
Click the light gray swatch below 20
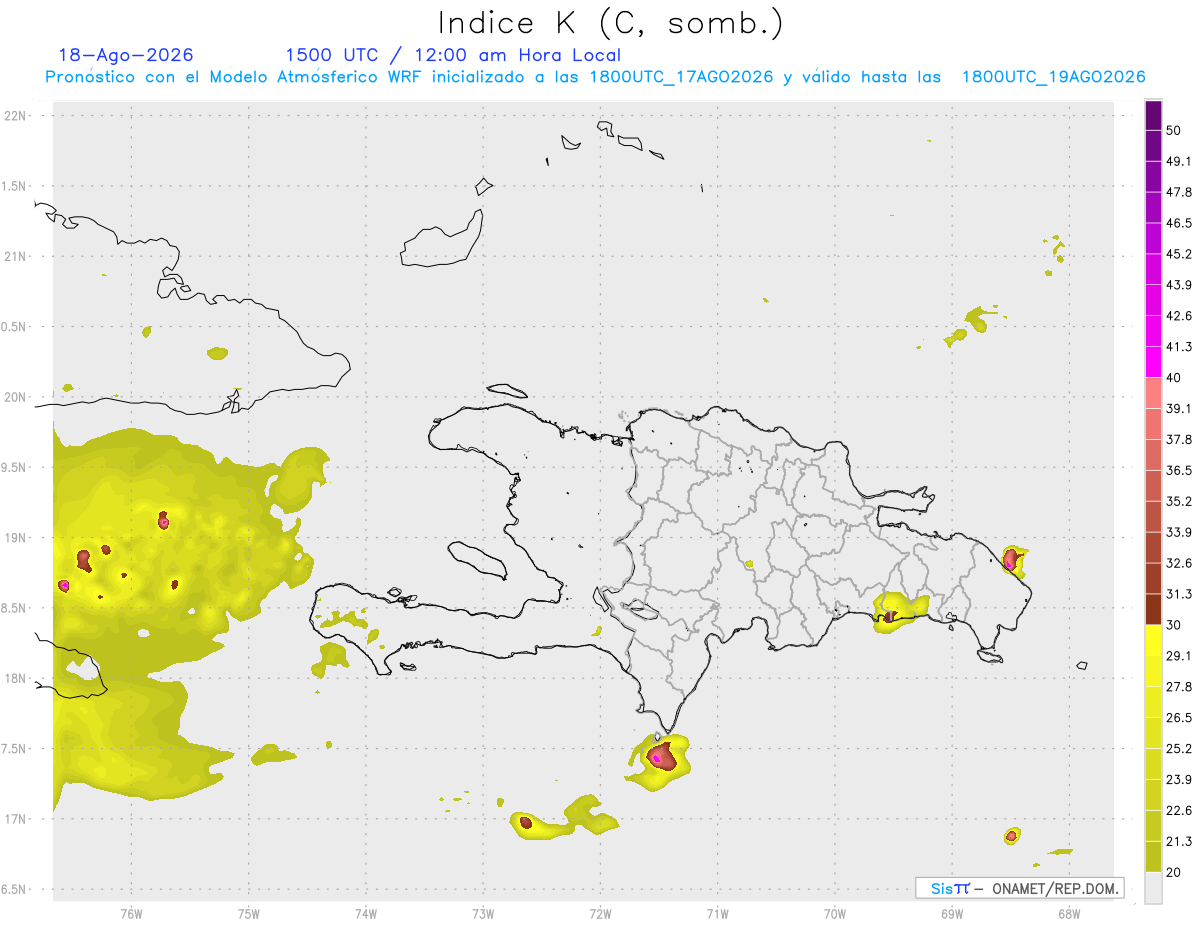click(1154, 887)
